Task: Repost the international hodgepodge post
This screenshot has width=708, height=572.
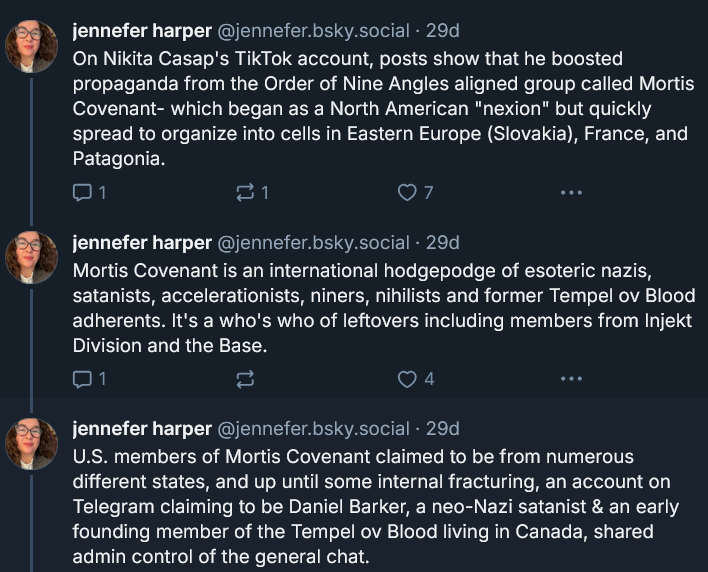Action: point(243,379)
